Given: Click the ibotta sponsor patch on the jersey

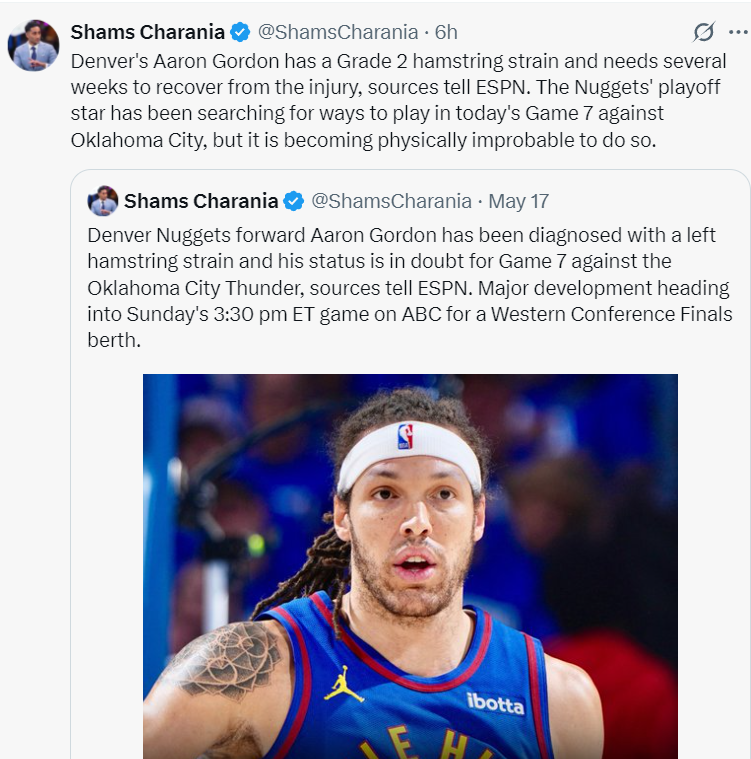Looking at the screenshot, I should pos(495,704).
